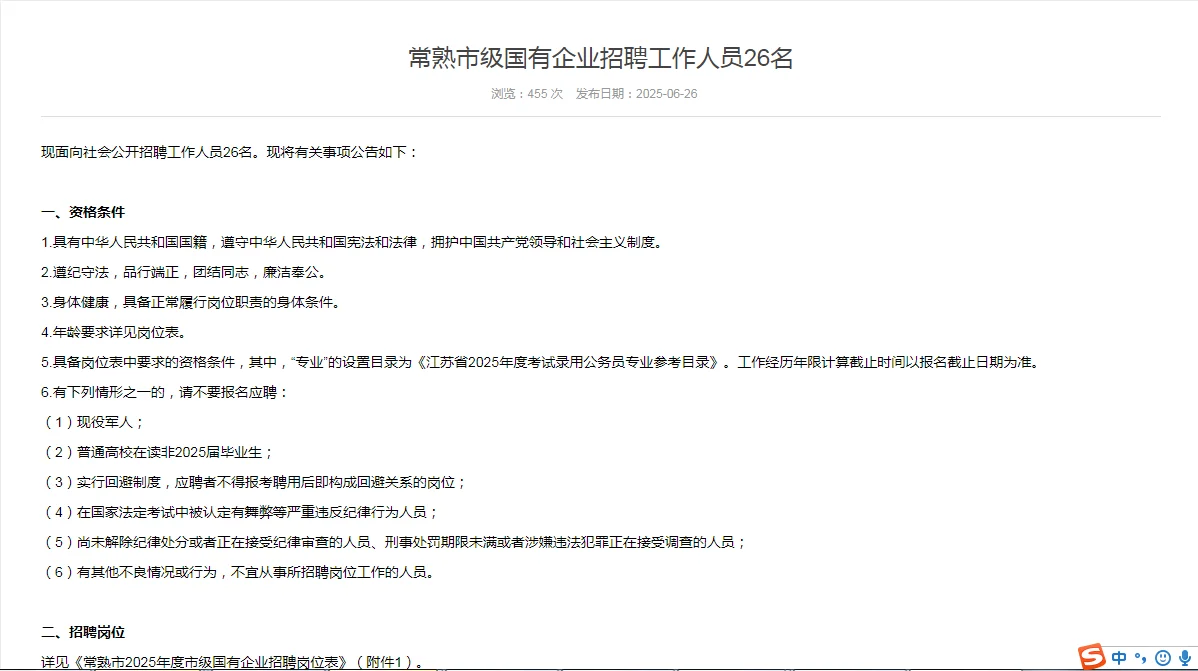Click item （3）实行回避制度

click(x=254, y=482)
